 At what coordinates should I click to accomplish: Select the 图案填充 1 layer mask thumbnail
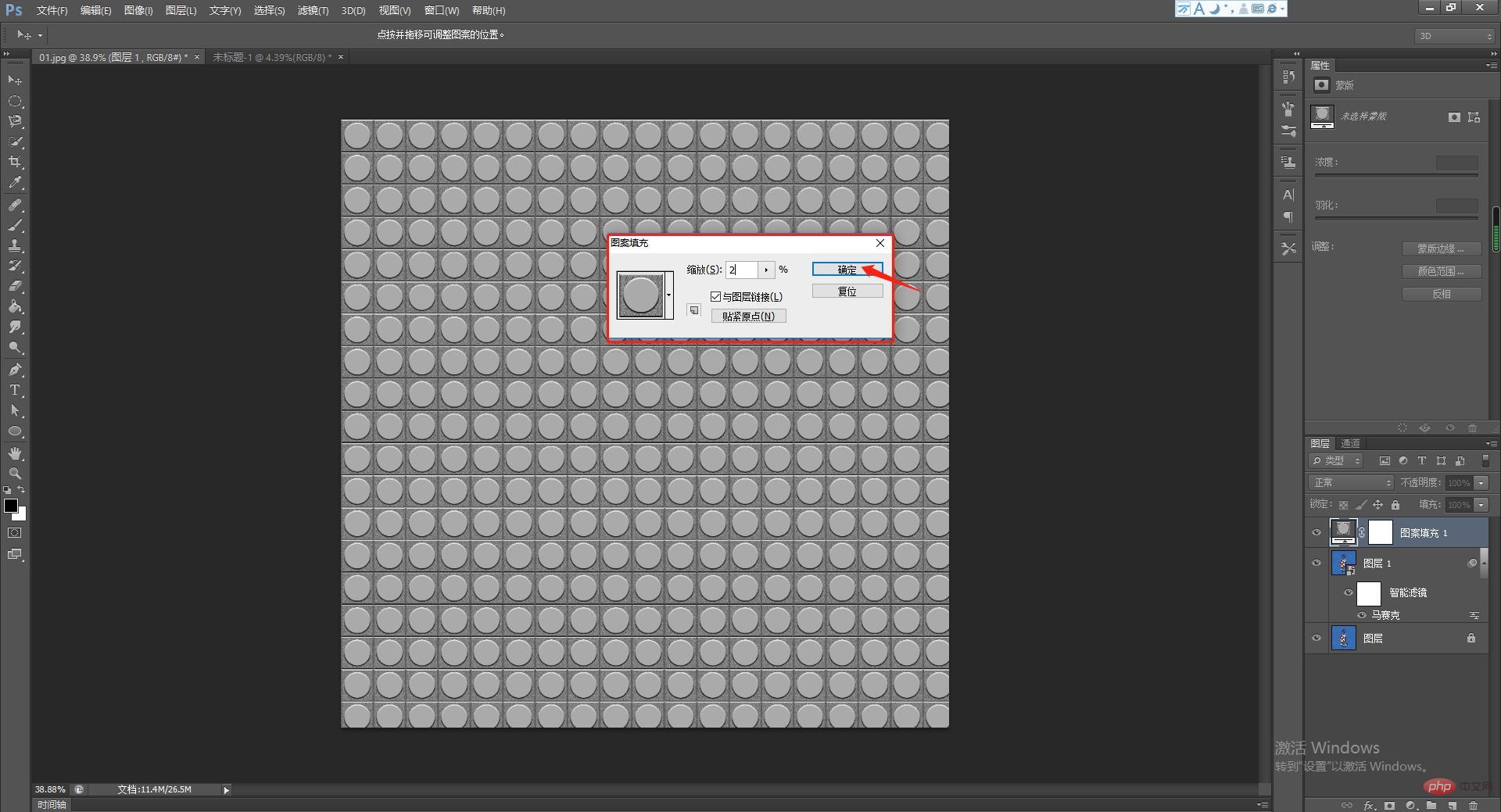[x=1381, y=533]
